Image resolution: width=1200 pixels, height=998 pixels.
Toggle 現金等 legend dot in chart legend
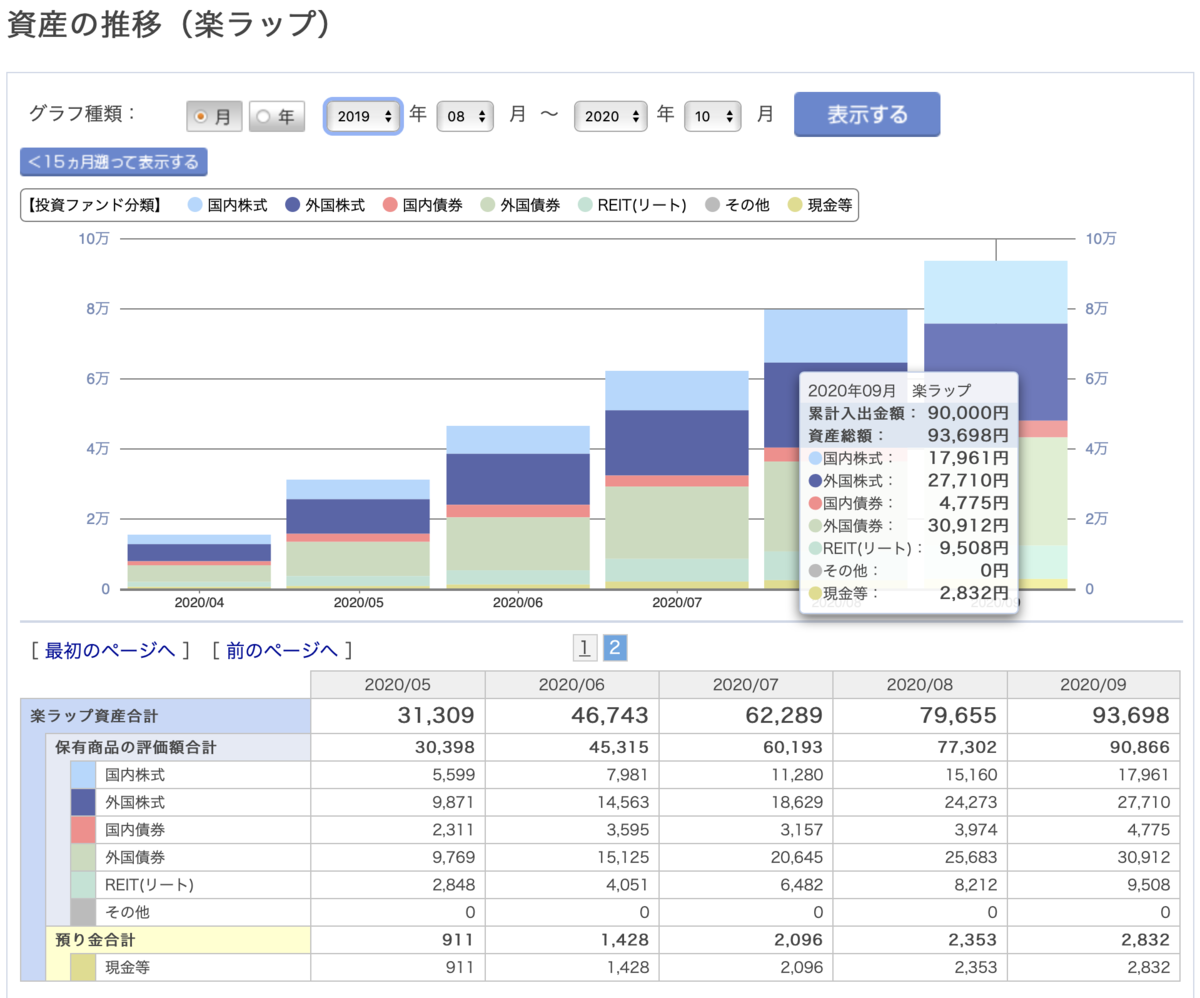pyautogui.click(x=795, y=206)
